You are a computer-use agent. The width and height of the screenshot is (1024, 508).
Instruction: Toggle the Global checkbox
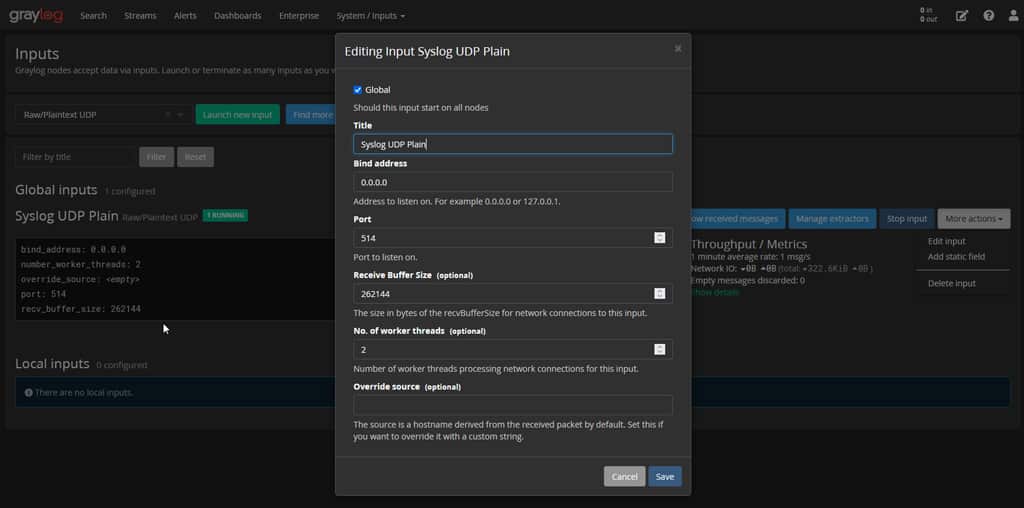[x=357, y=89]
